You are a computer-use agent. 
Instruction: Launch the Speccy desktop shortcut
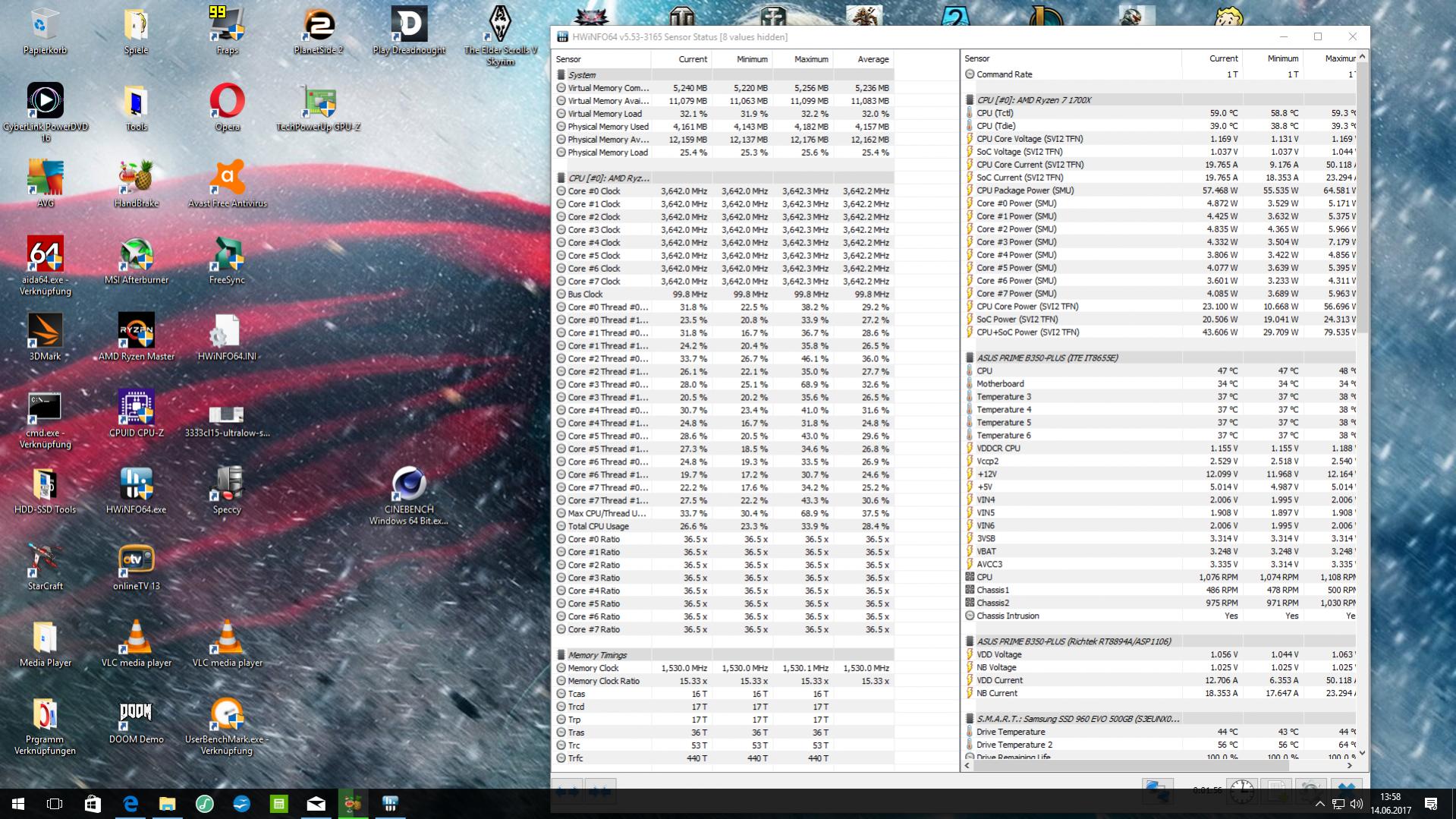tap(227, 491)
